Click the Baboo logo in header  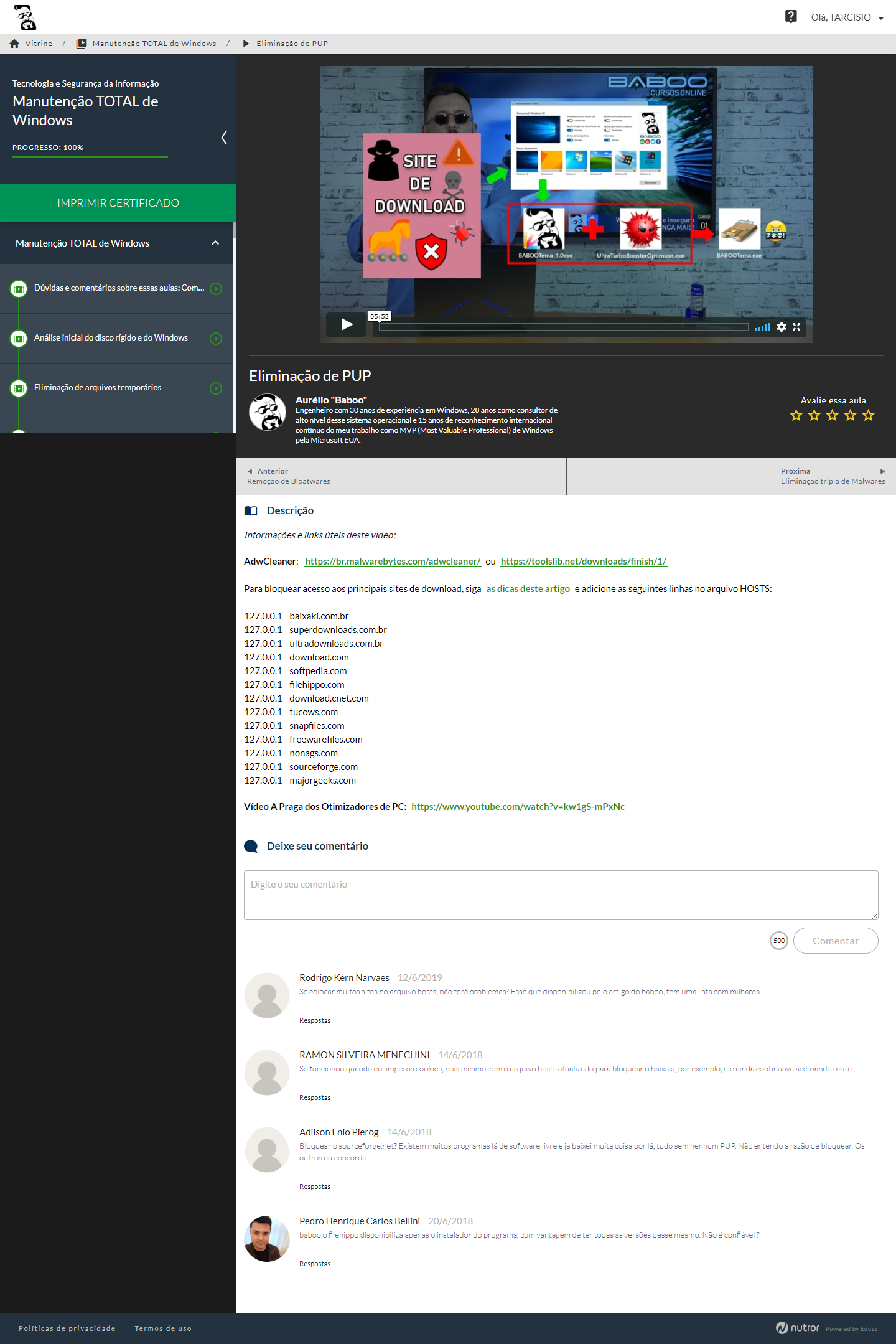click(x=25, y=17)
